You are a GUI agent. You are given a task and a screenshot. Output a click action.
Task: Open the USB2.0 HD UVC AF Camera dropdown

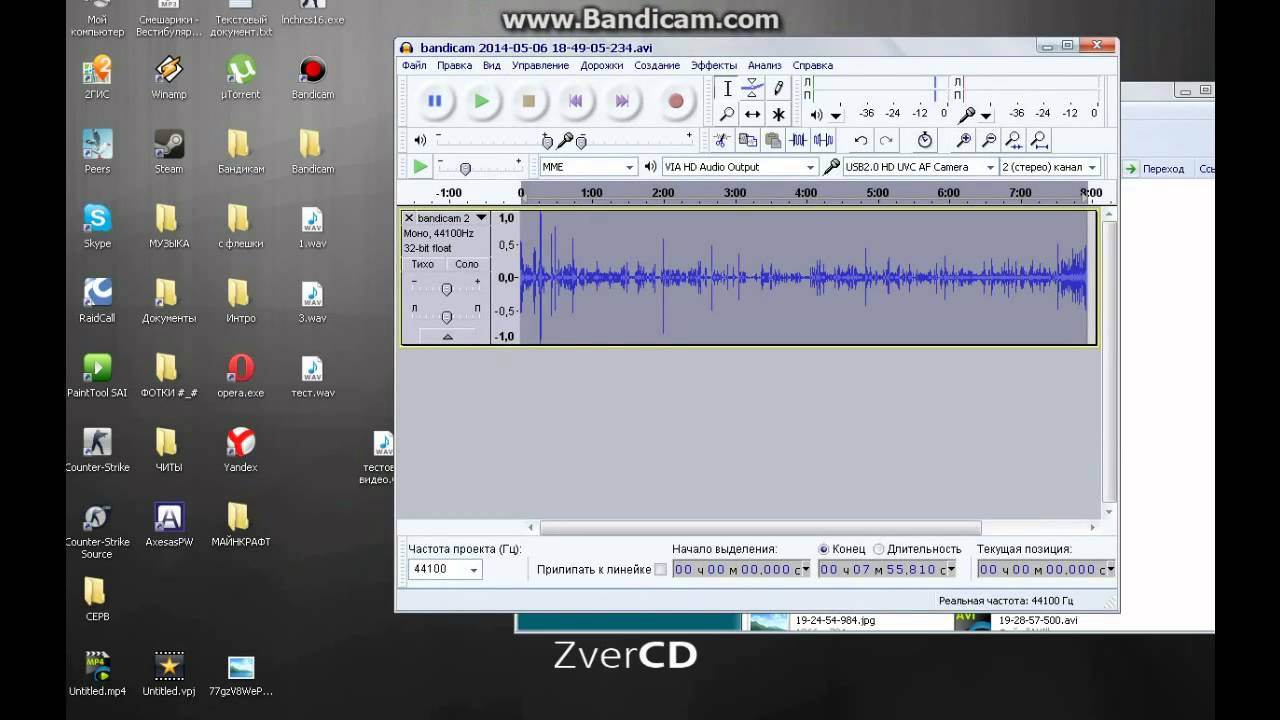[x=921, y=167]
